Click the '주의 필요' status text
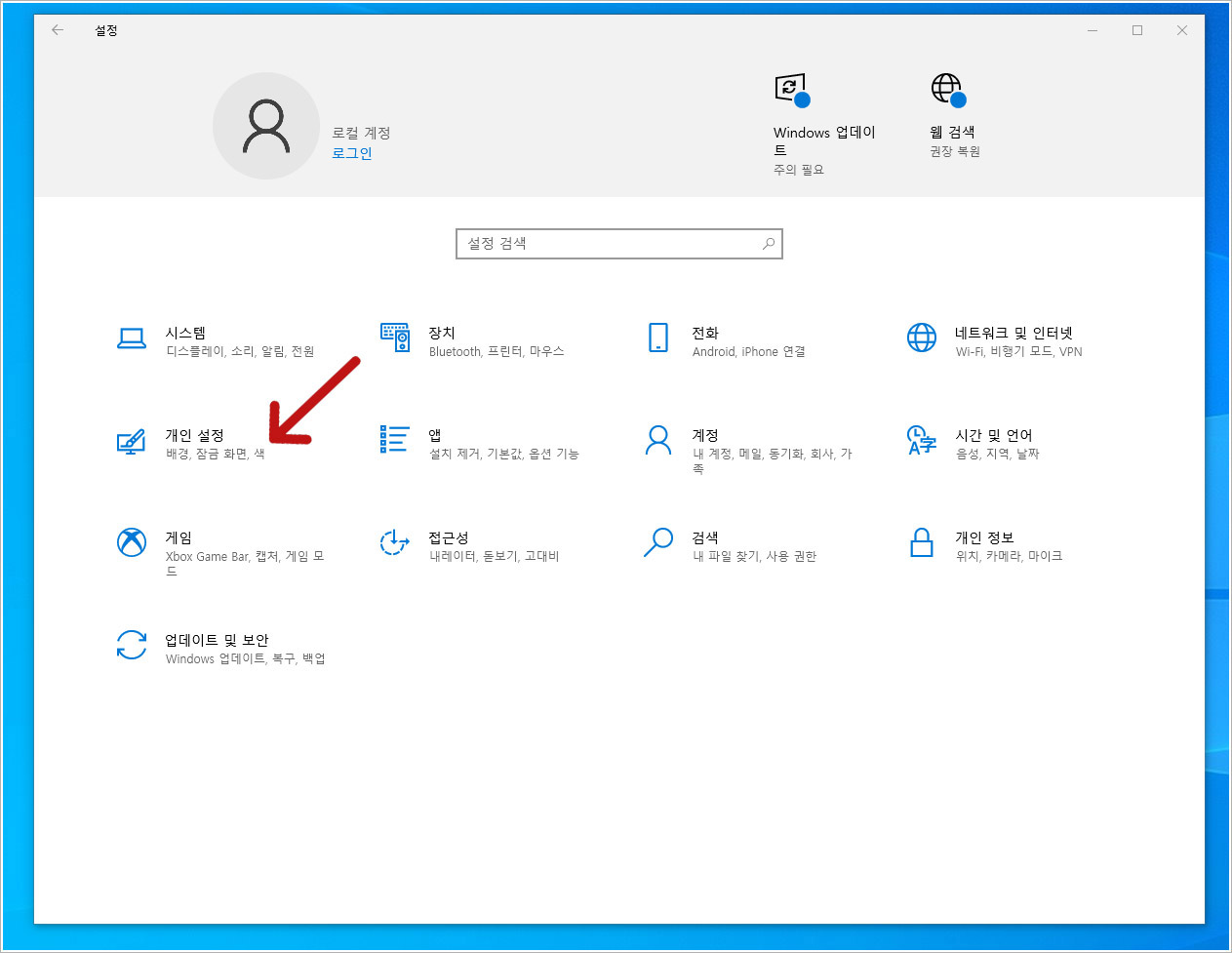The height and width of the screenshot is (953, 1232). click(799, 170)
